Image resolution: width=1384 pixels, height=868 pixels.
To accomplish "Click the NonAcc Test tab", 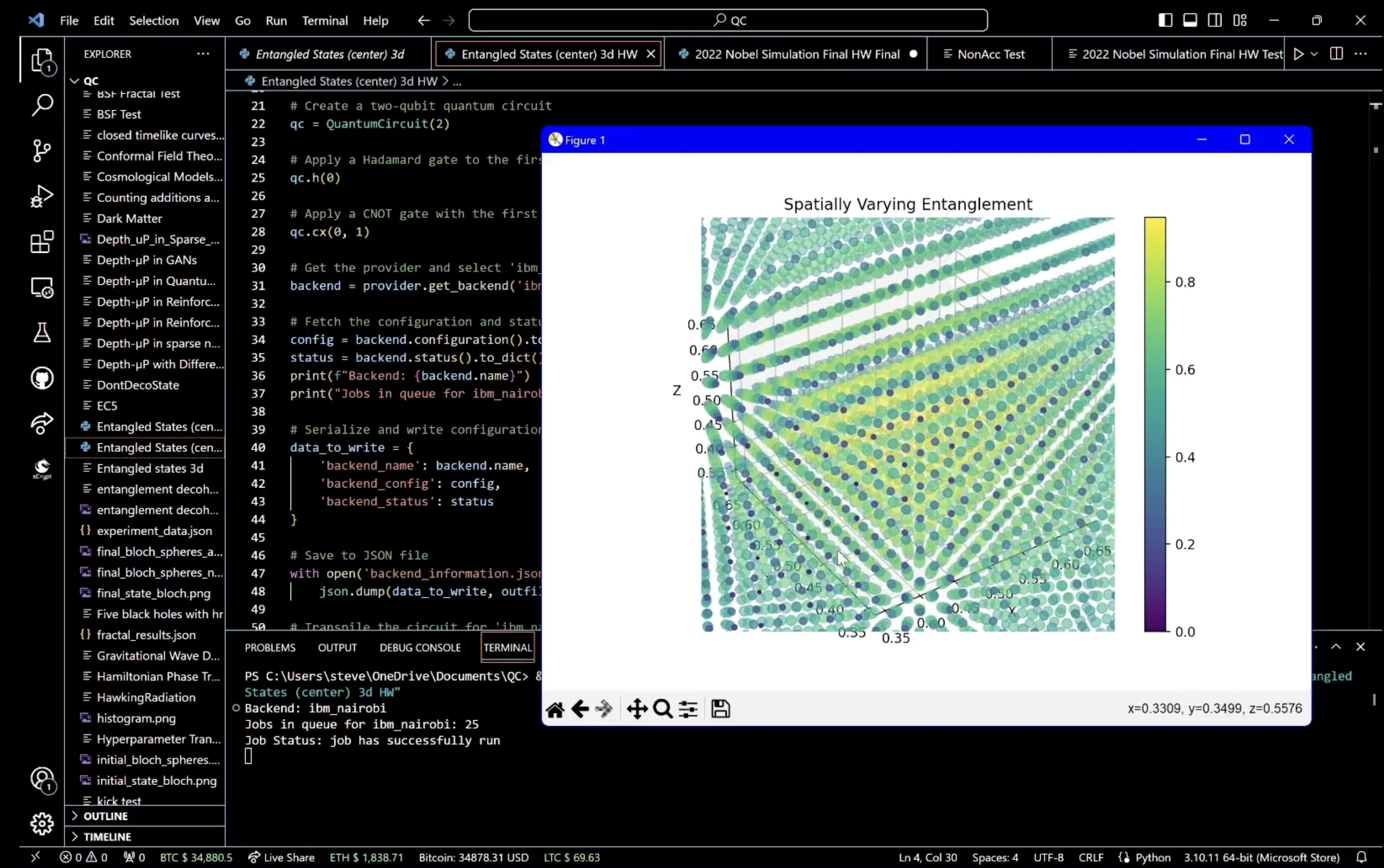I will point(990,54).
